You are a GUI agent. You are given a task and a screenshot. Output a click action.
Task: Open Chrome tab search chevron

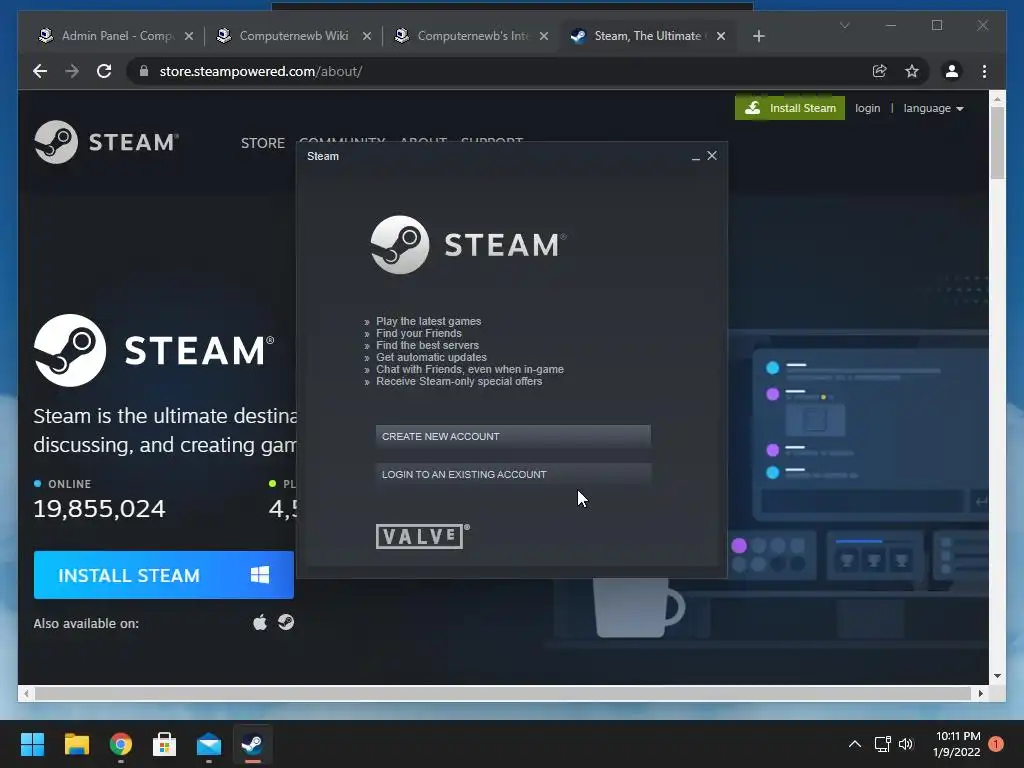tap(844, 25)
